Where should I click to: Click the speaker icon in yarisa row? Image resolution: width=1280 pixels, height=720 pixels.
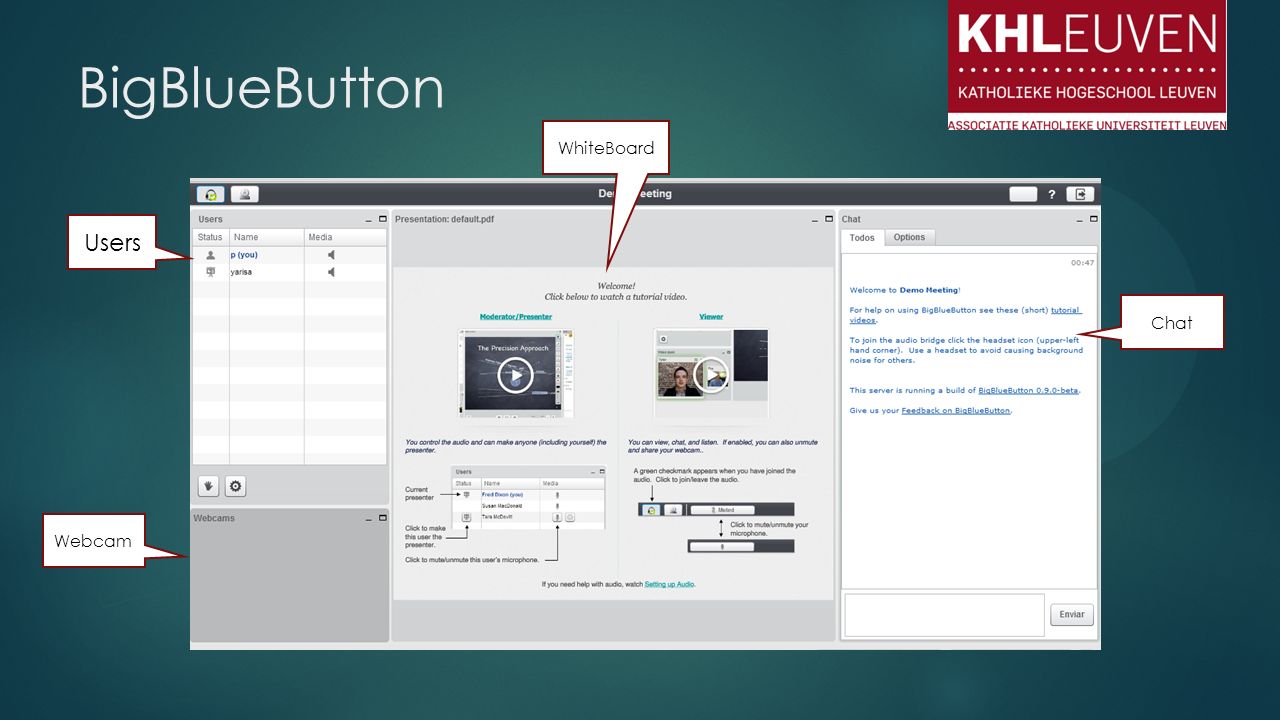332,272
